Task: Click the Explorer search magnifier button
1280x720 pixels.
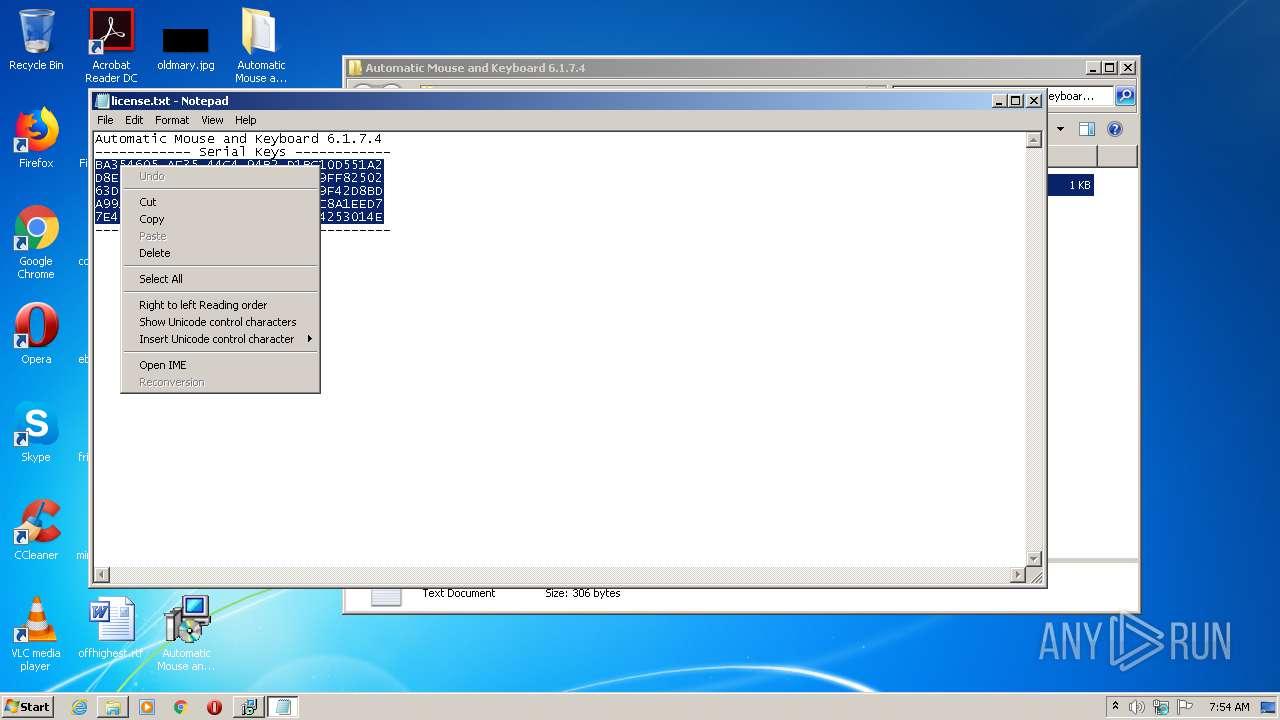Action: (1125, 96)
